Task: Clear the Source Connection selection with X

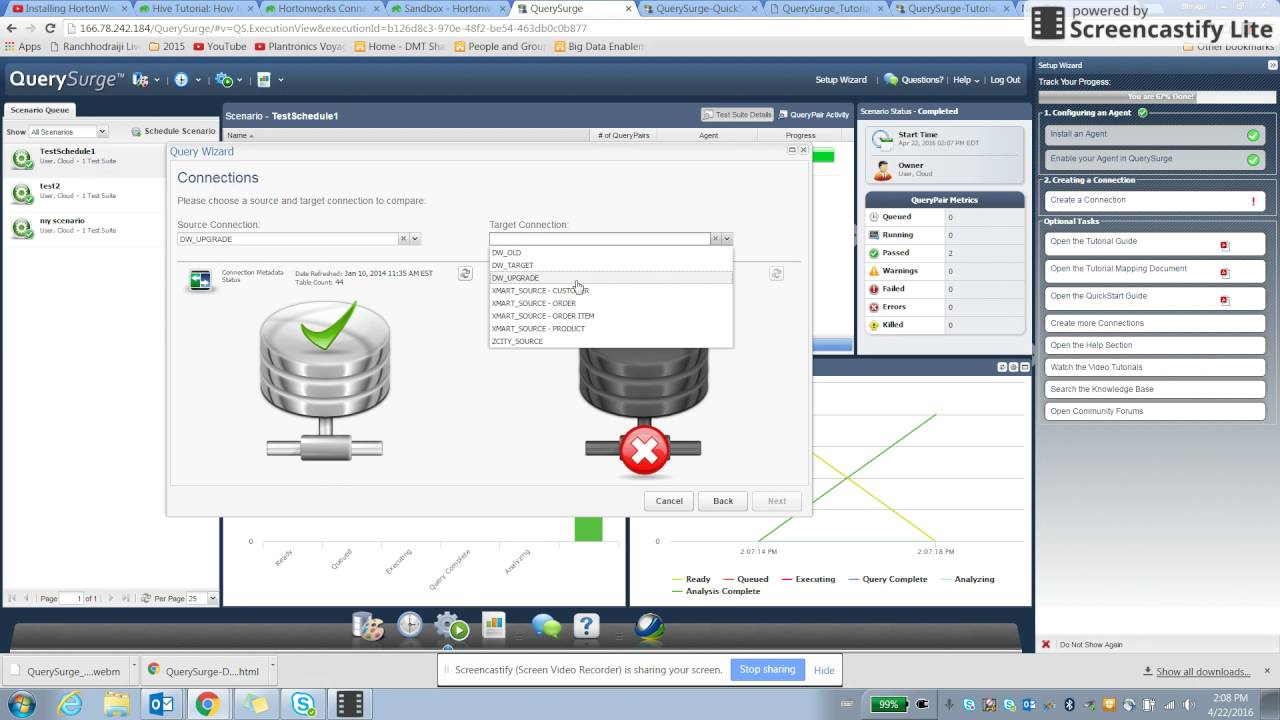Action: click(403, 239)
